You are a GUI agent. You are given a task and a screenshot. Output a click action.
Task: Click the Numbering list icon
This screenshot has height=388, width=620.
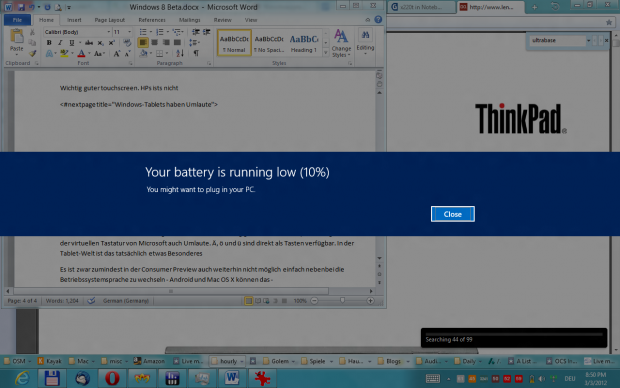click(x=159, y=32)
